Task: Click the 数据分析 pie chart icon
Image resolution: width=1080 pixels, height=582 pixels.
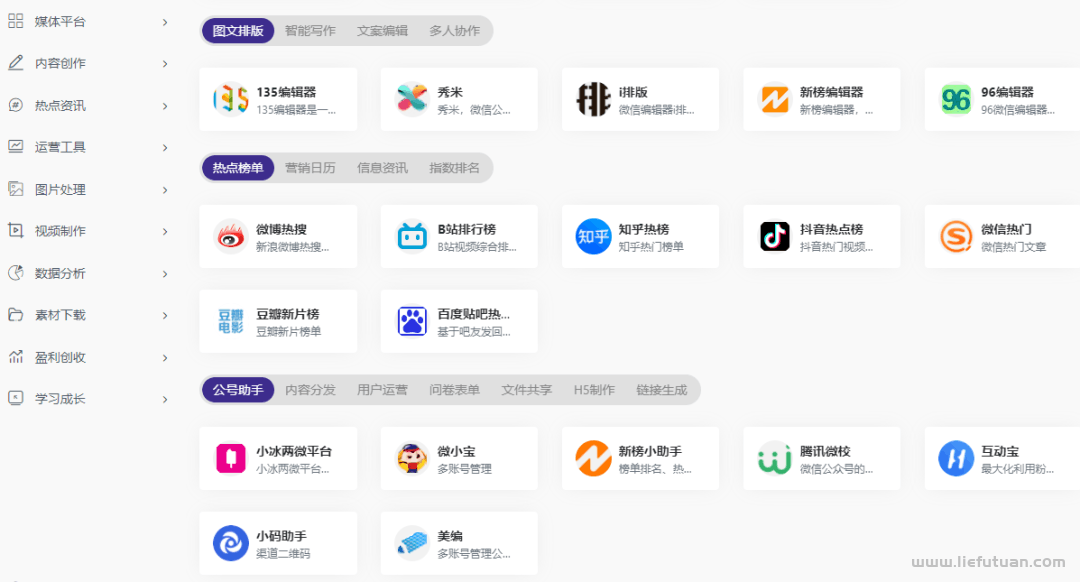Action: coord(15,273)
